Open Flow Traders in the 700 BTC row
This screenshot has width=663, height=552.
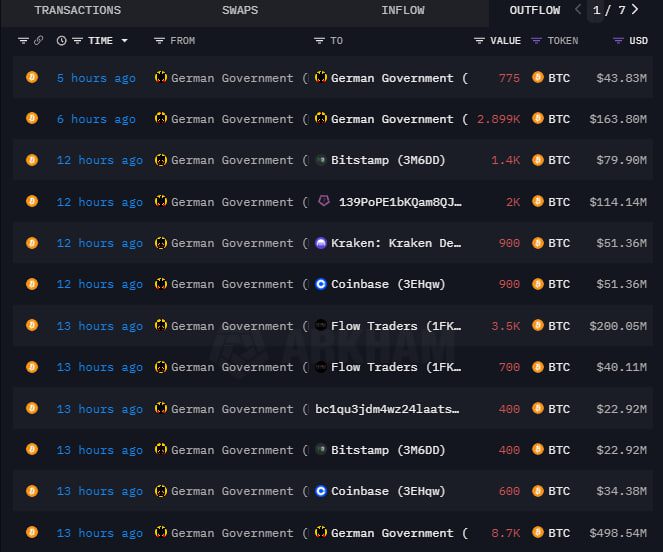click(x=396, y=367)
